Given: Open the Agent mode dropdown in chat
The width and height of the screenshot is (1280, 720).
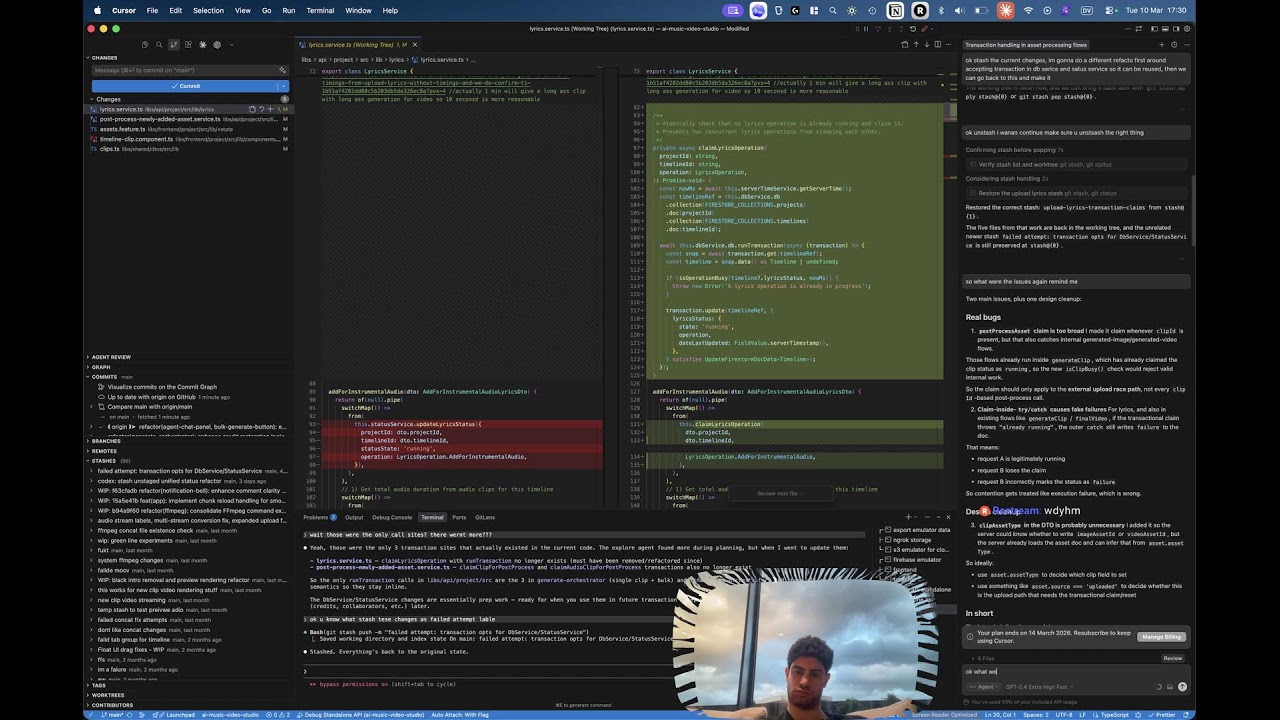Looking at the screenshot, I should click(x=984, y=687).
